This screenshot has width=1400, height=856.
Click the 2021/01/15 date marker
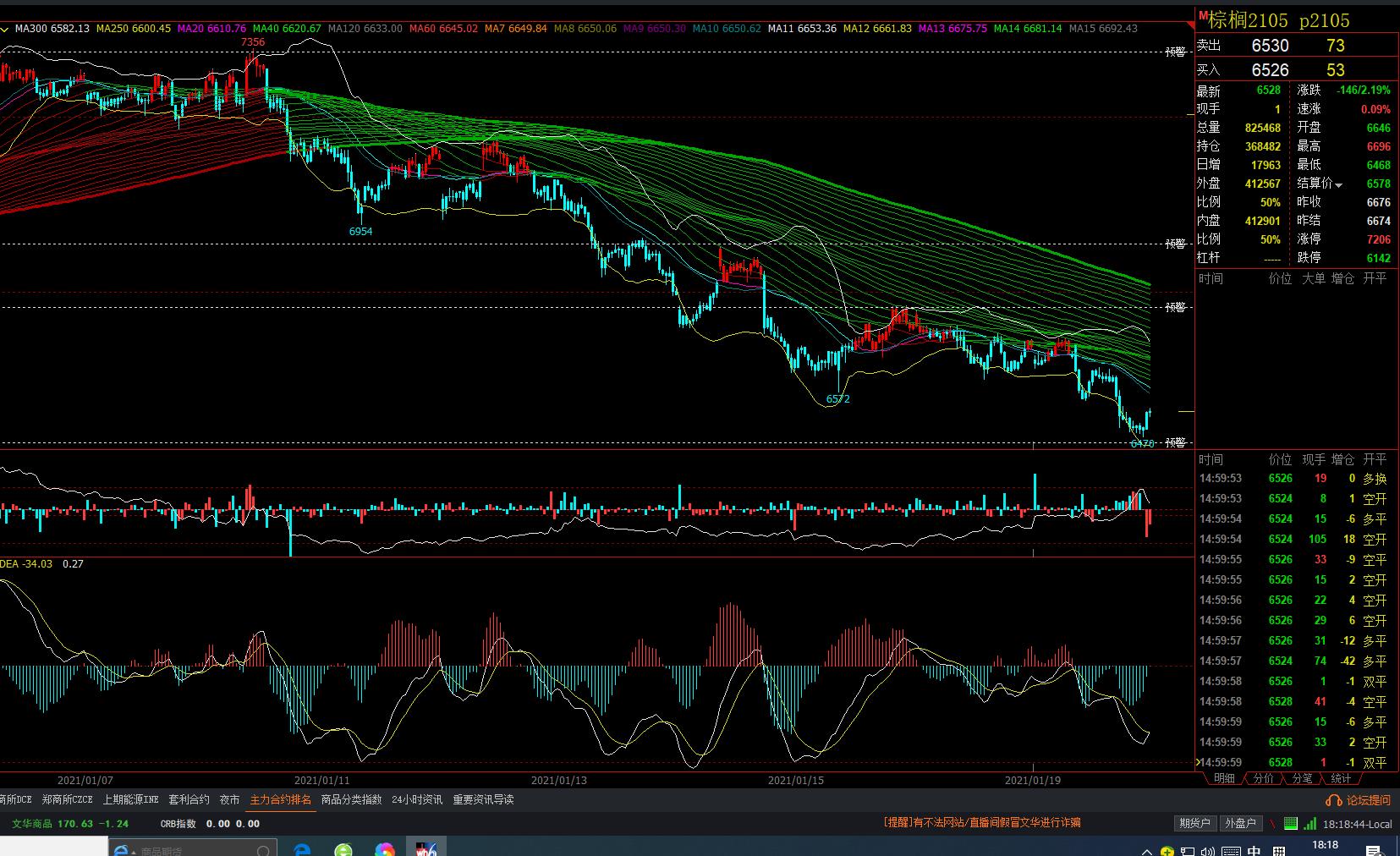tap(795, 780)
